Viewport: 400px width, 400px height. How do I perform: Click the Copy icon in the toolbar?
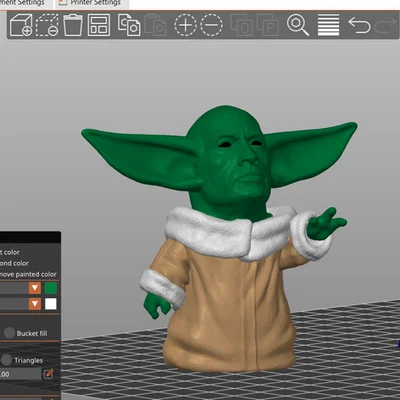point(129,25)
